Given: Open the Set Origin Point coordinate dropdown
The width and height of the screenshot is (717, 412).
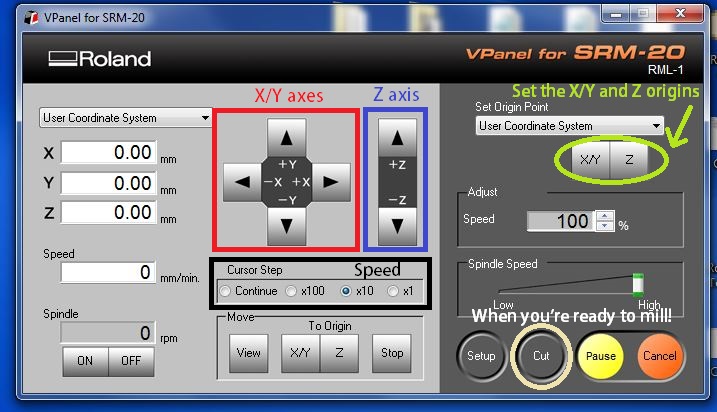Looking at the screenshot, I should click(569, 126).
